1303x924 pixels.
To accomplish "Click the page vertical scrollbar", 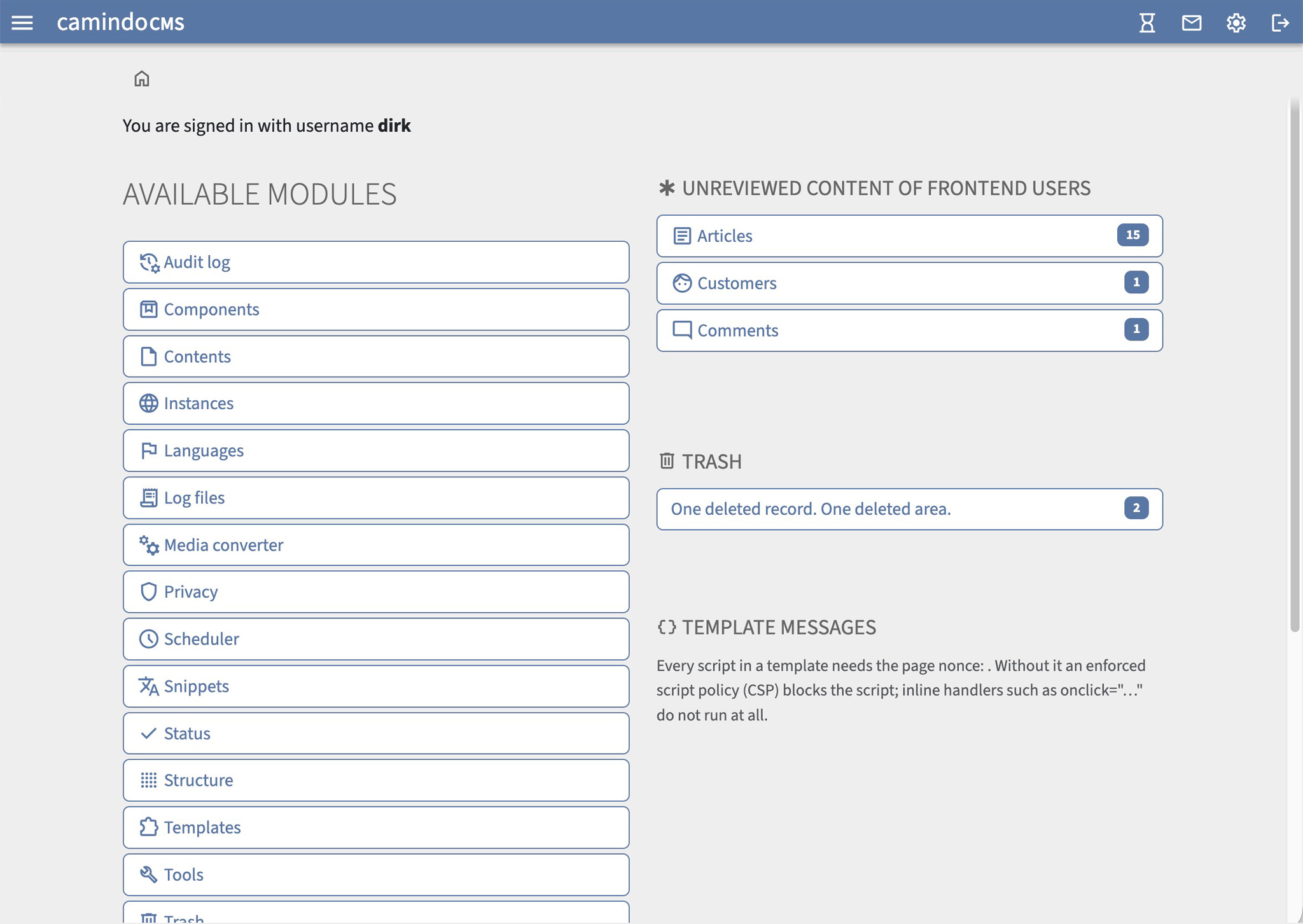I will [x=1295, y=366].
